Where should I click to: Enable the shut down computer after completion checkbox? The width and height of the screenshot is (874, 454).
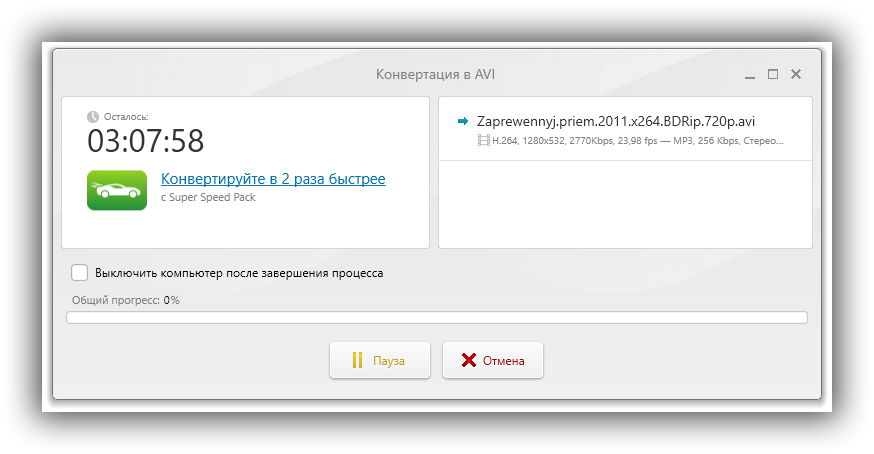click(x=79, y=272)
